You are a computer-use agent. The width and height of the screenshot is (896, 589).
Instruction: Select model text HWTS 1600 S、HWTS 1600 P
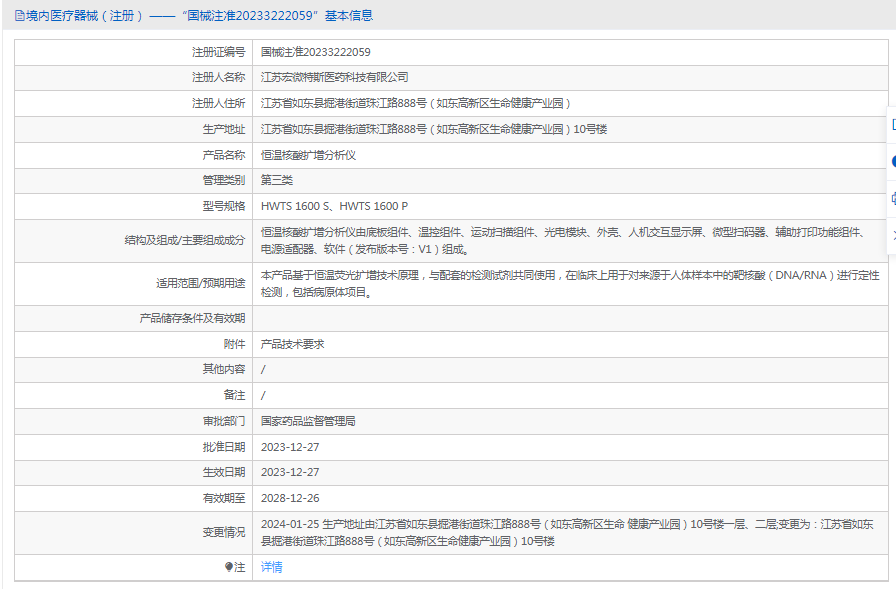[334, 206]
